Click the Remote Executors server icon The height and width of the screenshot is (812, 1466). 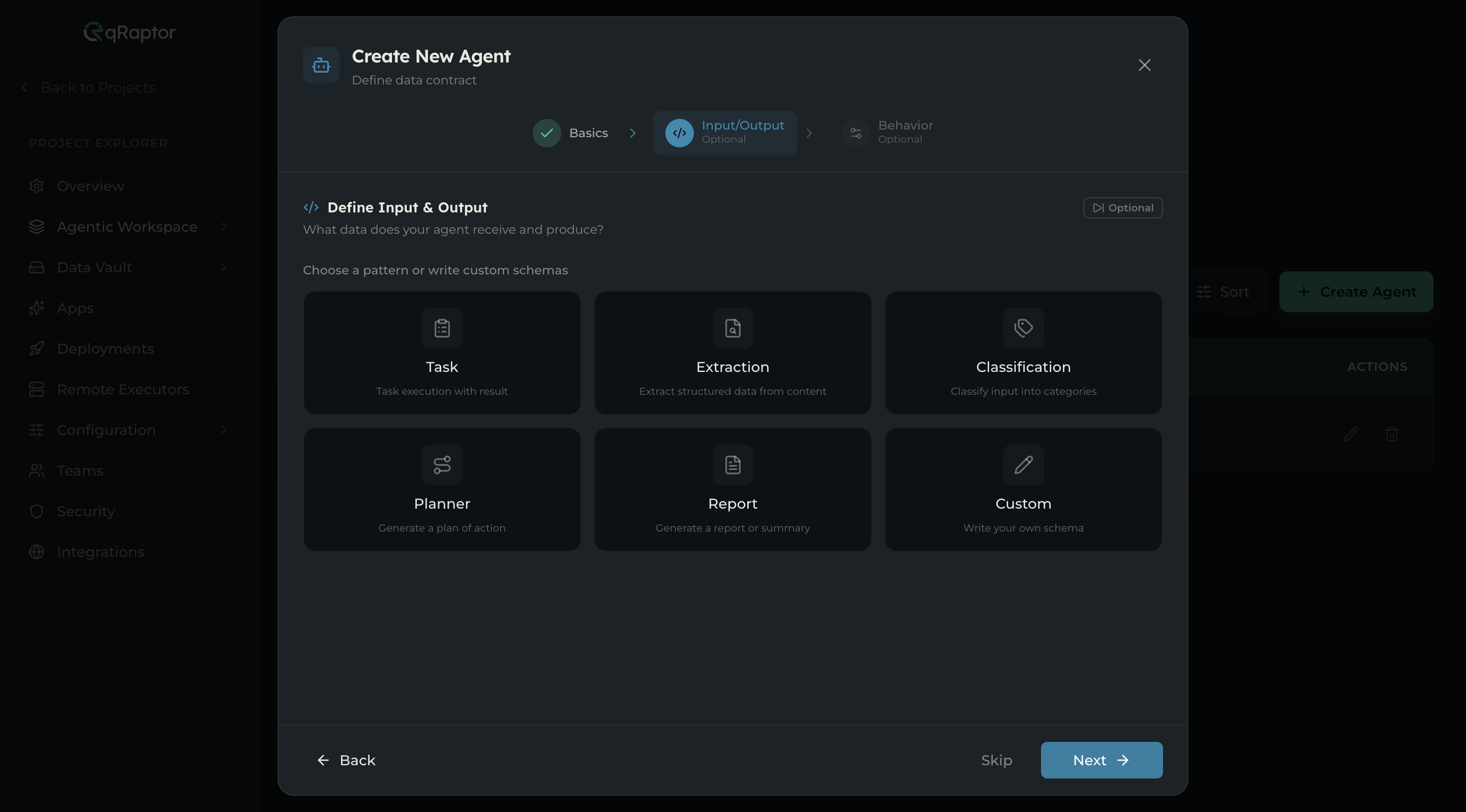point(37,389)
